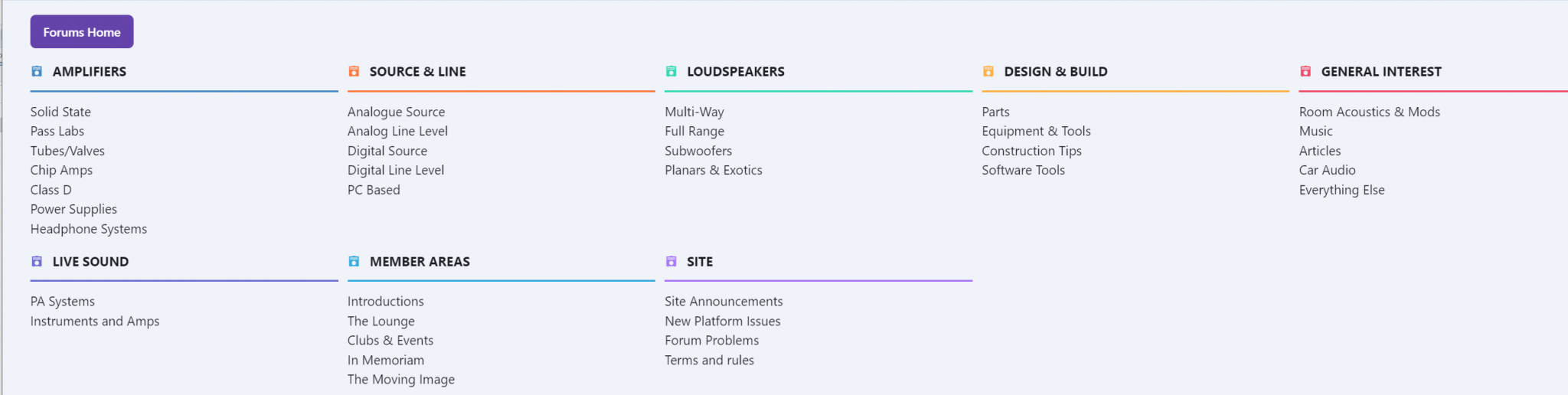The image size is (1568, 395).
Task: Open the Forums Home button
Action: click(x=82, y=31)
